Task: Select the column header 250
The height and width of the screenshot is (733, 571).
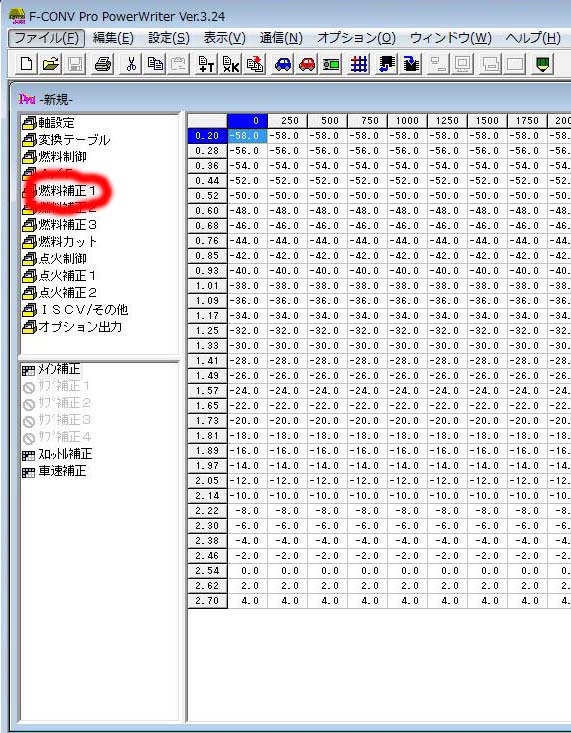Action: tap(287, 121)
